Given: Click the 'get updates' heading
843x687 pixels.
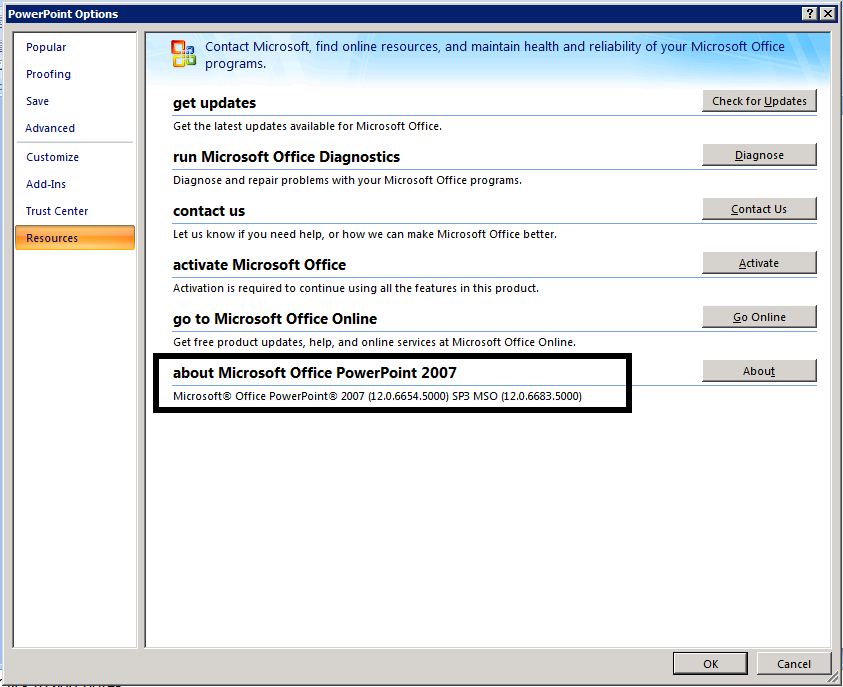Looking at the screenshot, I should (215, 103).
